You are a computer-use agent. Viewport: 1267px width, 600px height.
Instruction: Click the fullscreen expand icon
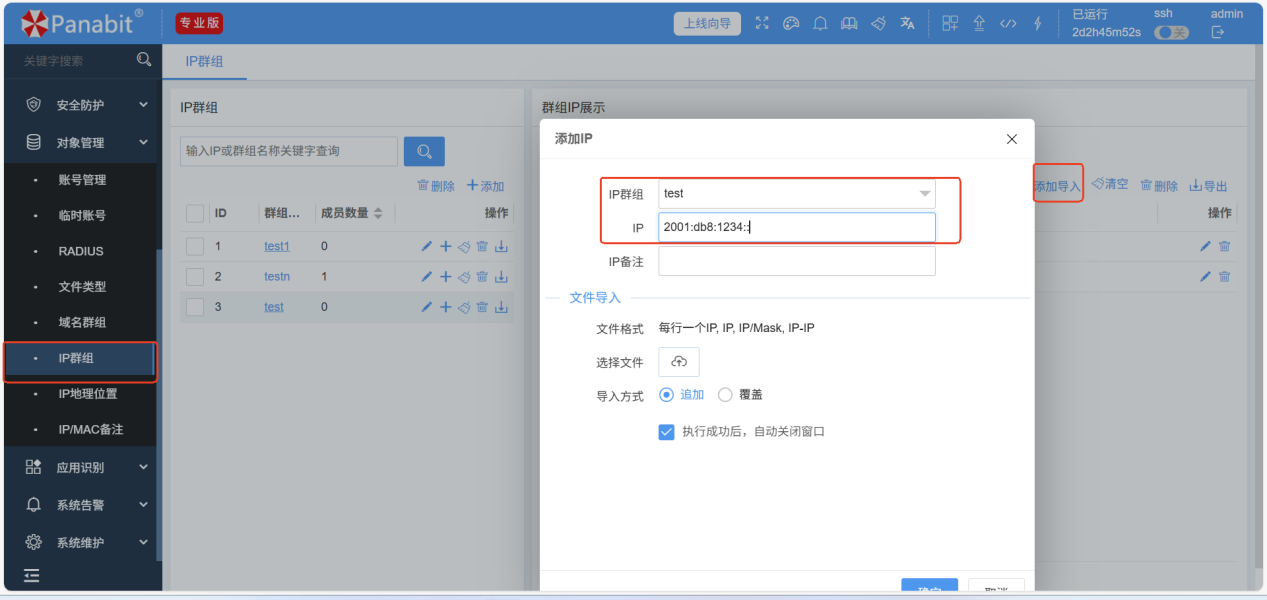[762, 24]
